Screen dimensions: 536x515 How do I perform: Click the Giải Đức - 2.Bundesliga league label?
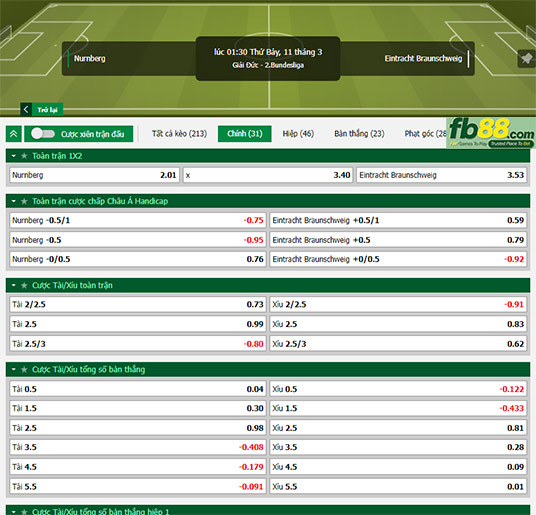268,65
